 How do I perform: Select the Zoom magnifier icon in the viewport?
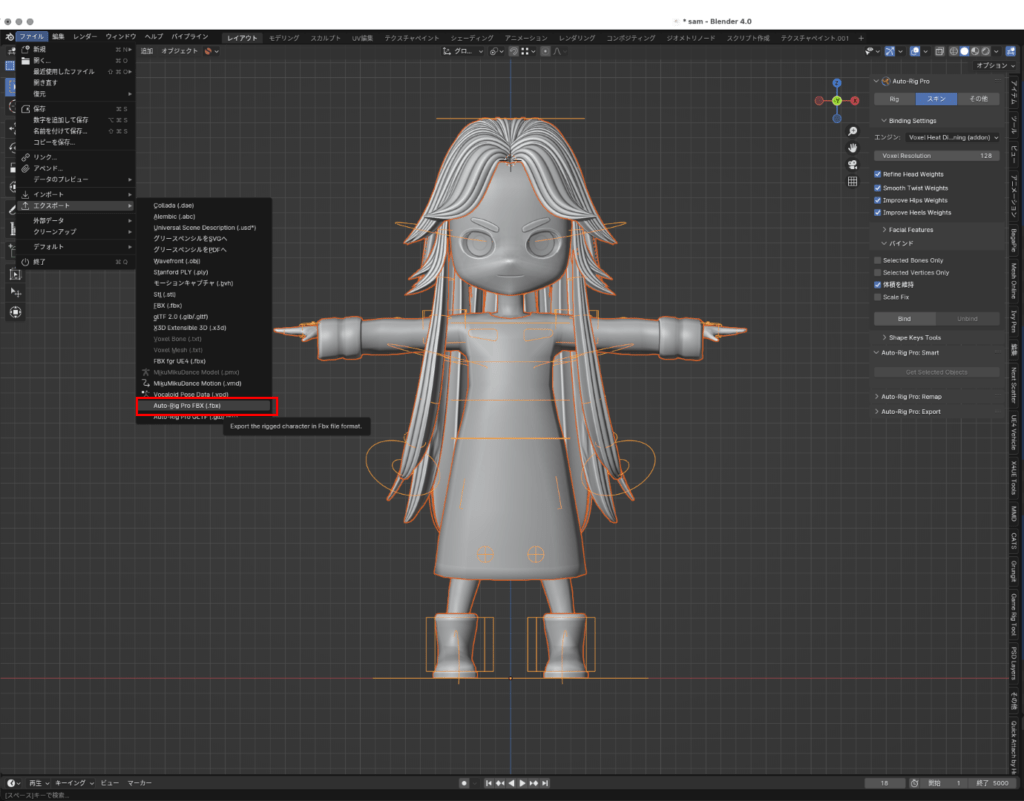(x=852, y=131)
